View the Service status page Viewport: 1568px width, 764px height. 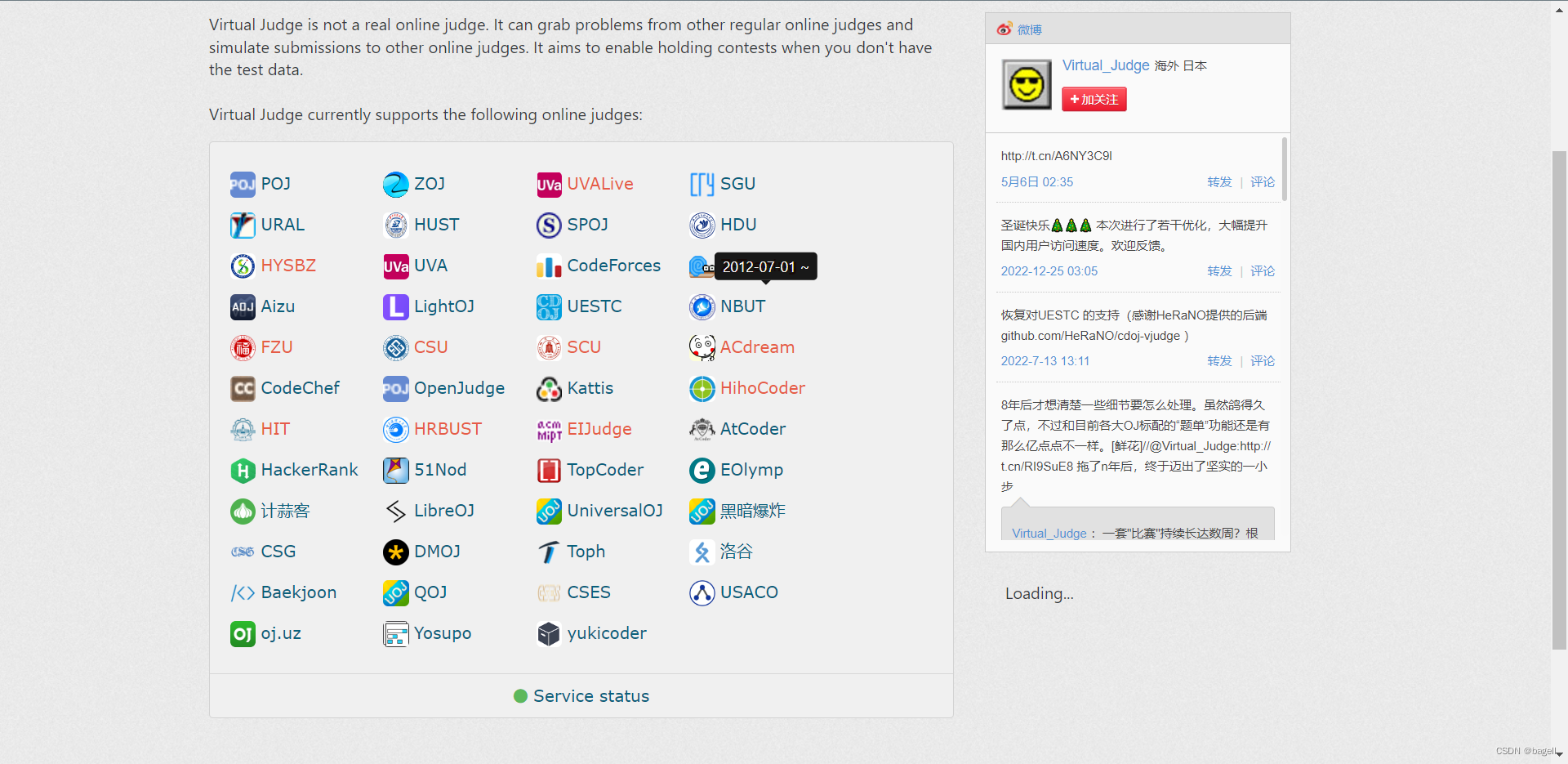[591, 696]
